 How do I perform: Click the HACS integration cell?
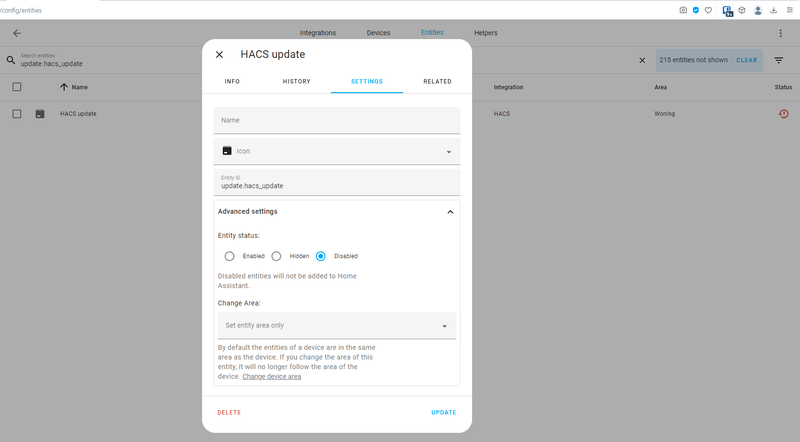coord(502,114)
